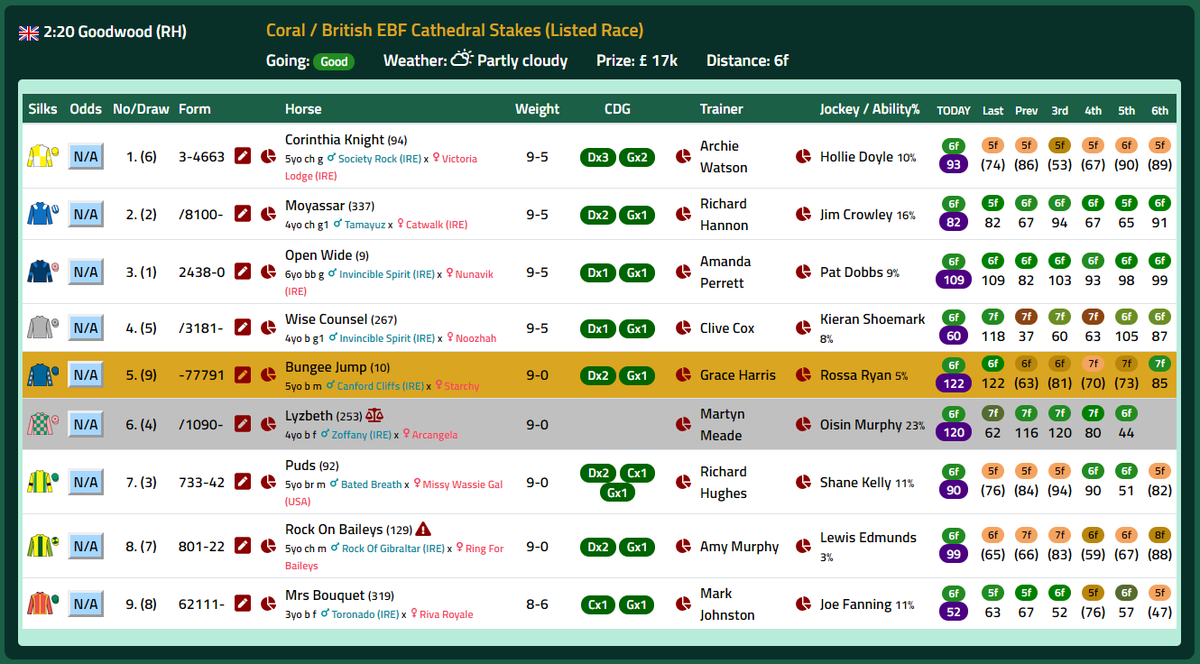Sort by the TODAY column header

point(953,110)
